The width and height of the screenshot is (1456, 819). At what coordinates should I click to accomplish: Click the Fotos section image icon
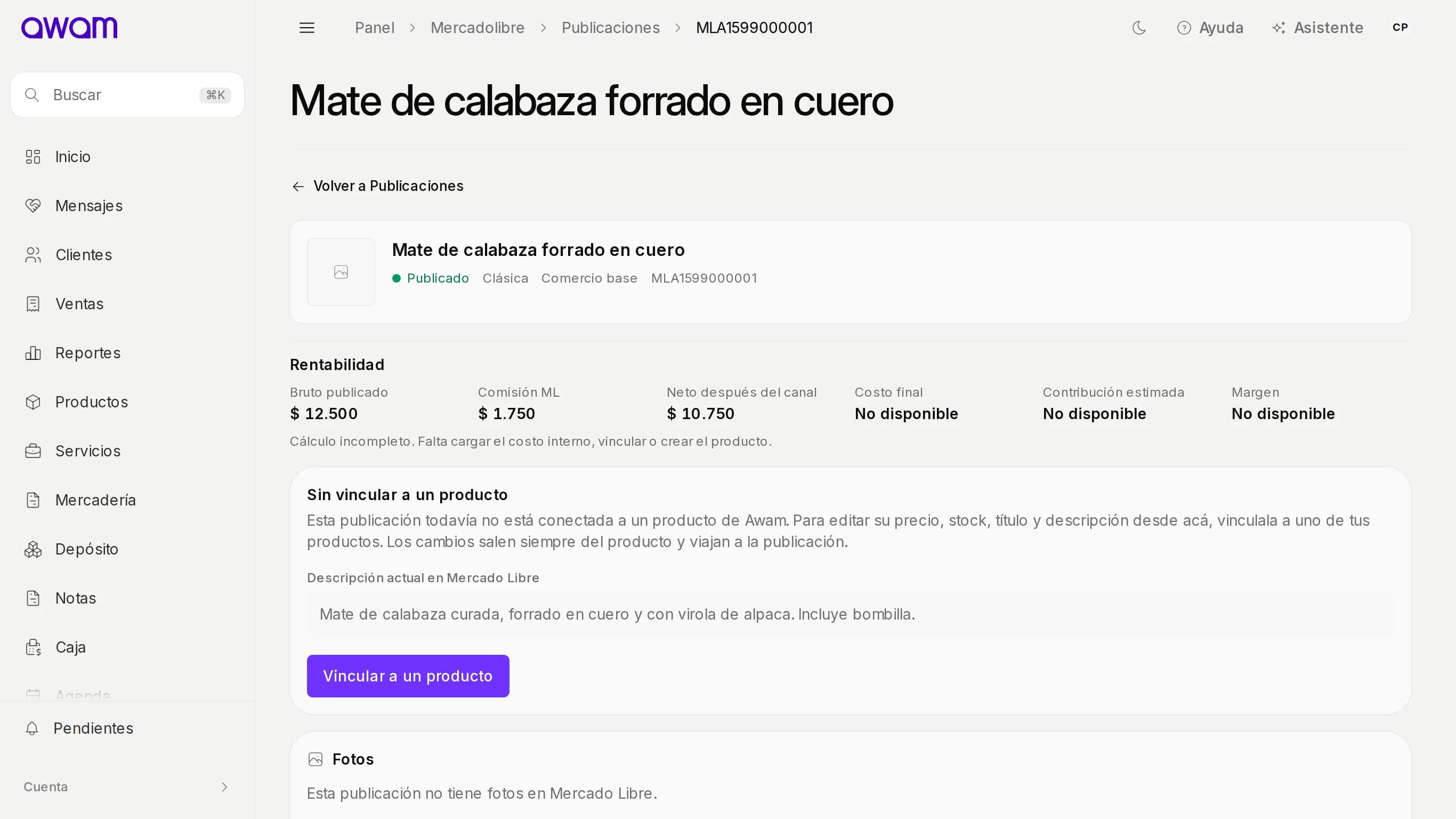click(x=316, y=759)
